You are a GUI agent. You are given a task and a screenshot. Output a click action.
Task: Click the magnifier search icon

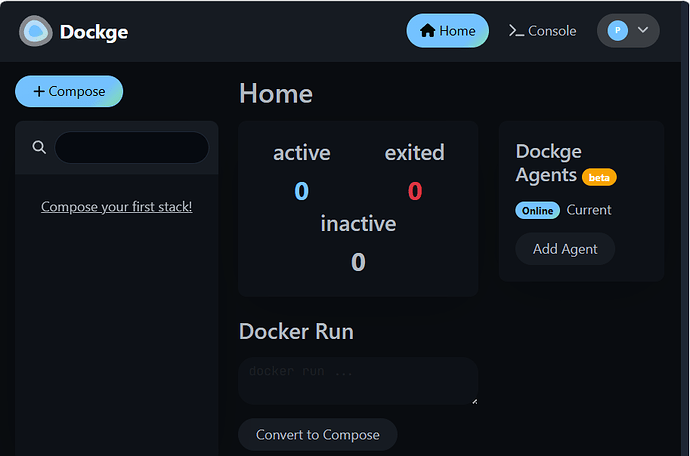coord(40,147)
